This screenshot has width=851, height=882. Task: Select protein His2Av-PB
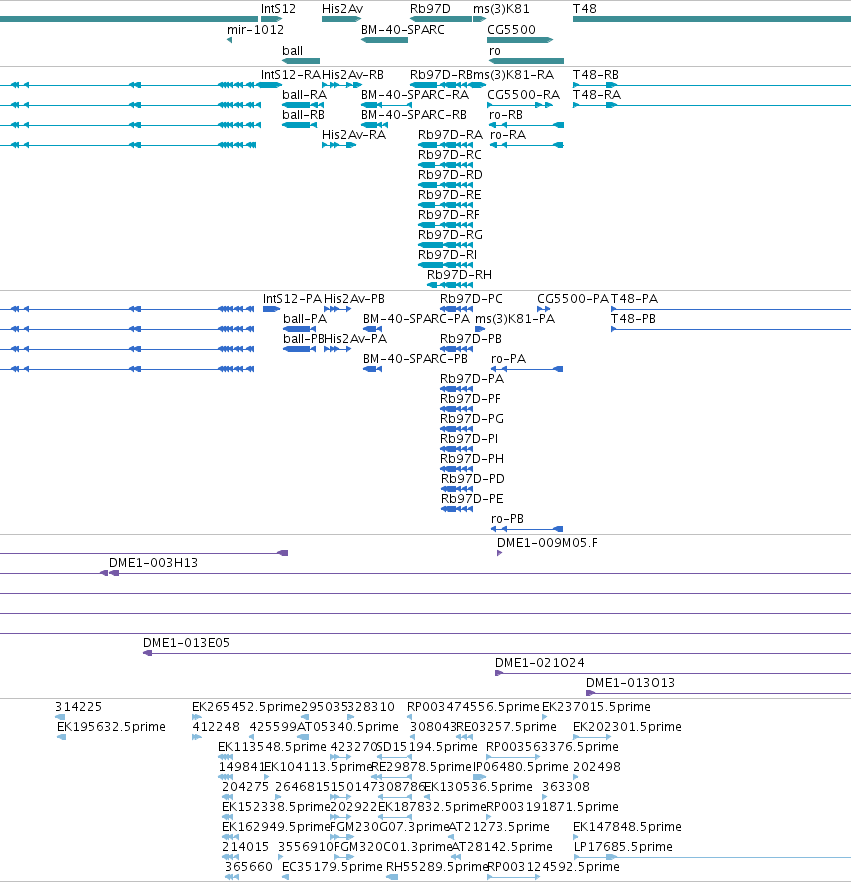point(354,299)
